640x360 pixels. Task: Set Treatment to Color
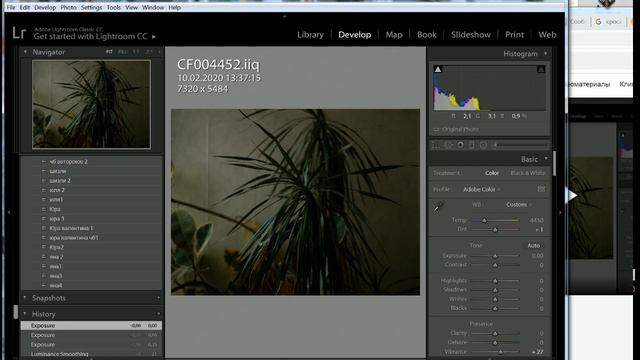492,173
